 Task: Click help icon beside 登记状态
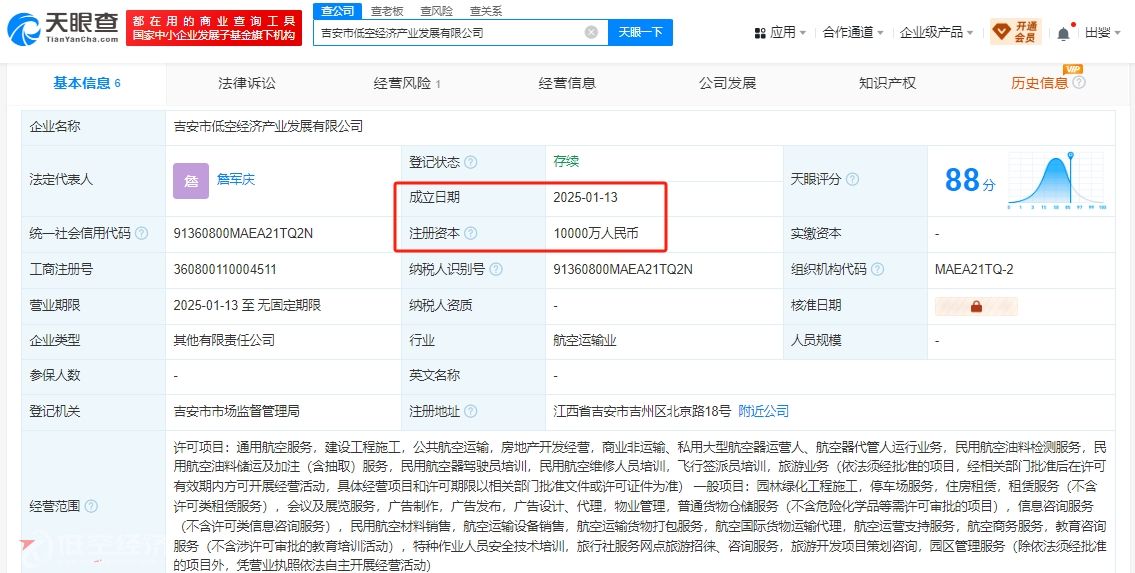[x=471, y=163]
